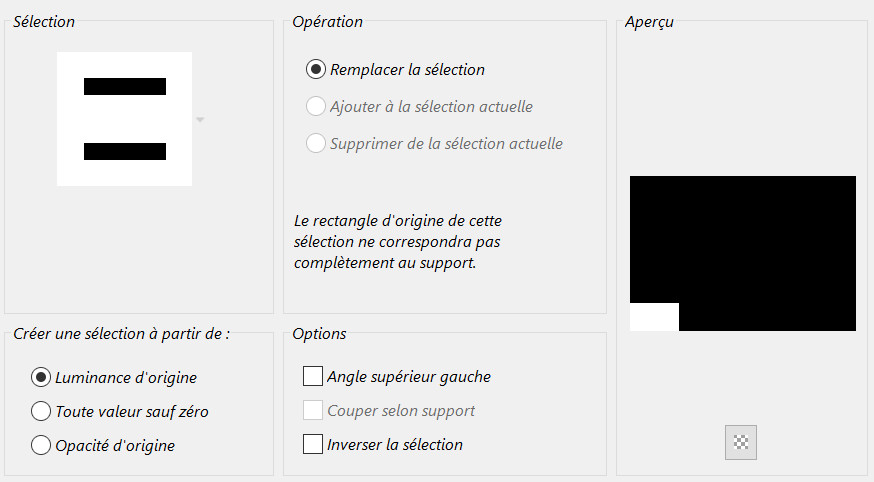Pick "Supprimer de la sélection actuelle" option

(x=316, y=144)
